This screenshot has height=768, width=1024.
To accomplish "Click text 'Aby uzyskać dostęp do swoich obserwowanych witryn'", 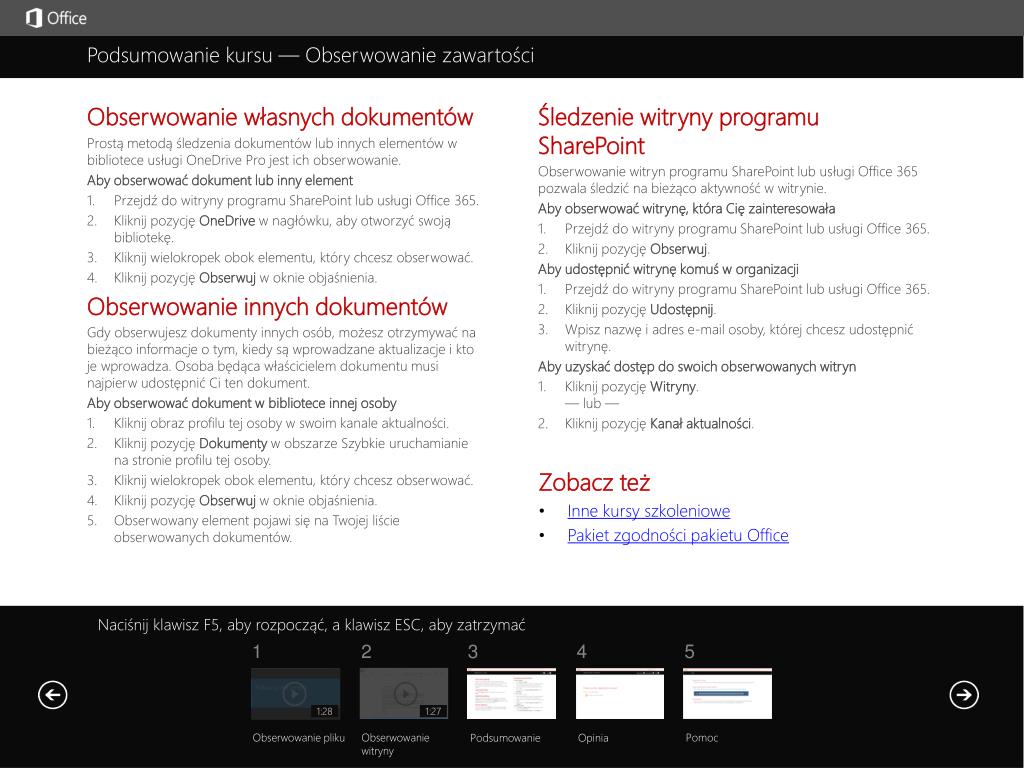I will [x=697, y=367].
